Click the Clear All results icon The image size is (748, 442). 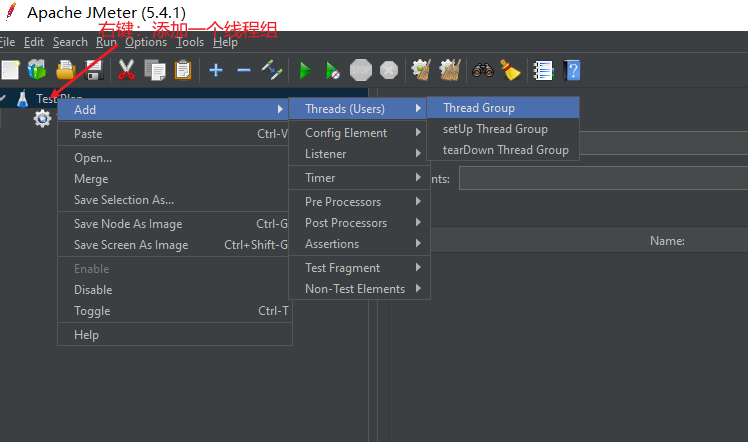coord(450,70)
